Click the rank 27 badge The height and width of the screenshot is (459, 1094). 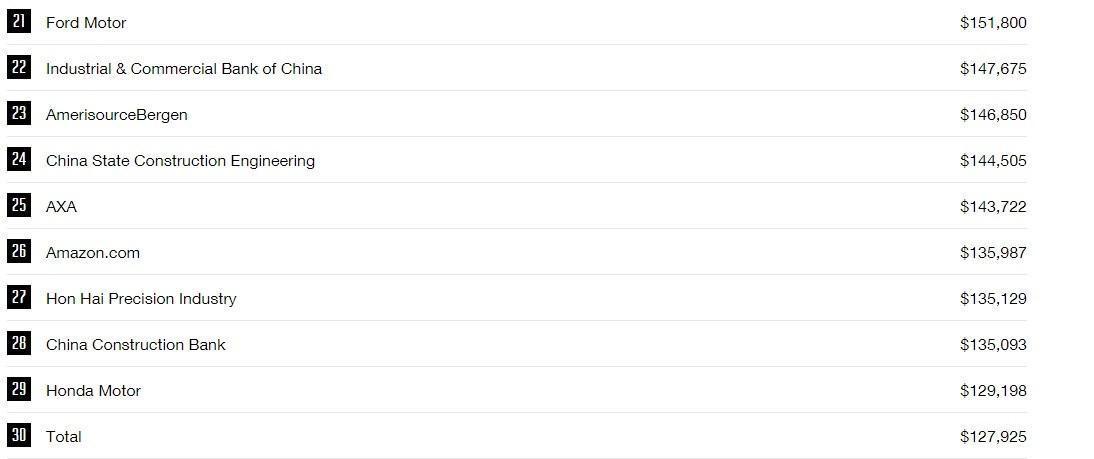(19, 297)
